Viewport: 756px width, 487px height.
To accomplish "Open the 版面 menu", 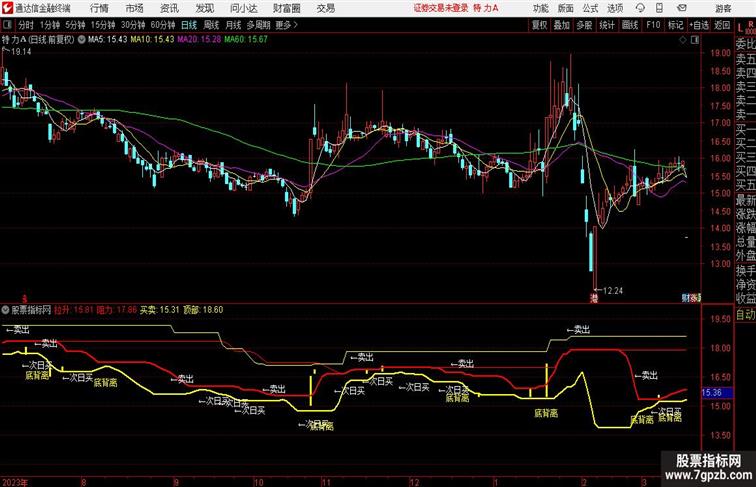I will point(566,8).
